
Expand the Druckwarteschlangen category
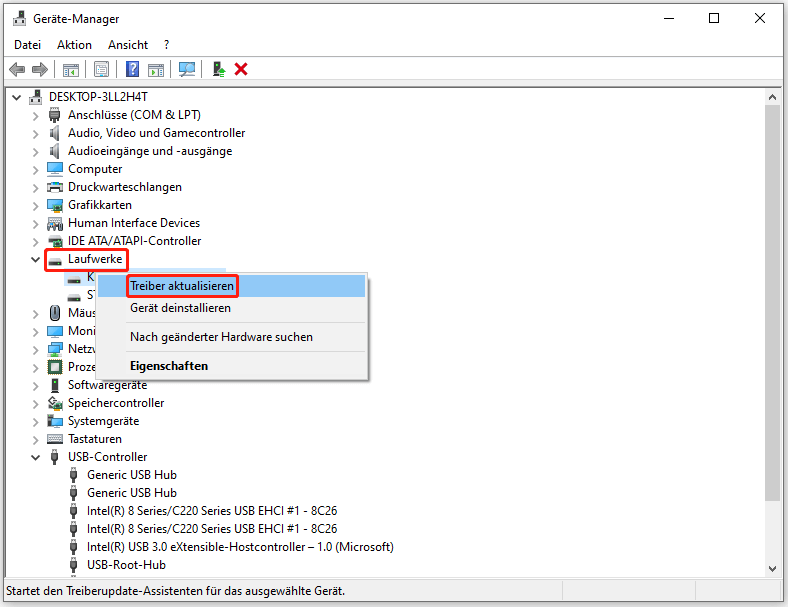35,188
